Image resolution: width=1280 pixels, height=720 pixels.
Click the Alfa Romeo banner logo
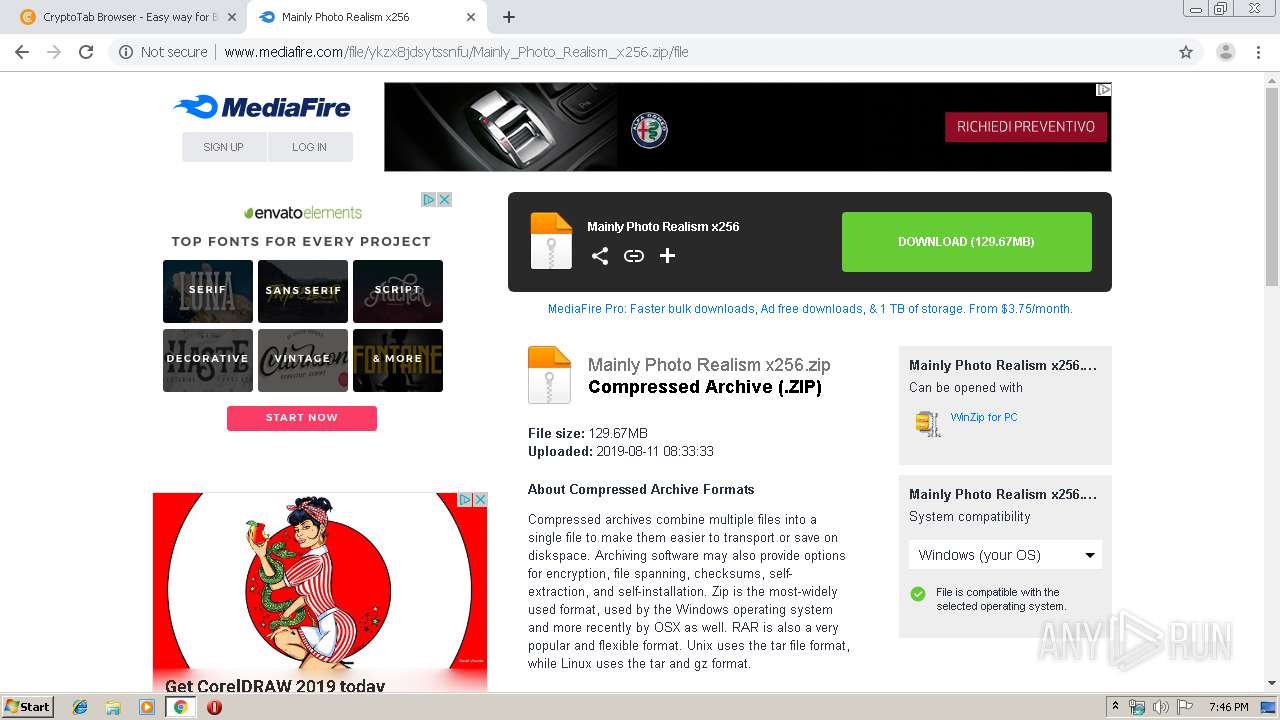[649, 130]
